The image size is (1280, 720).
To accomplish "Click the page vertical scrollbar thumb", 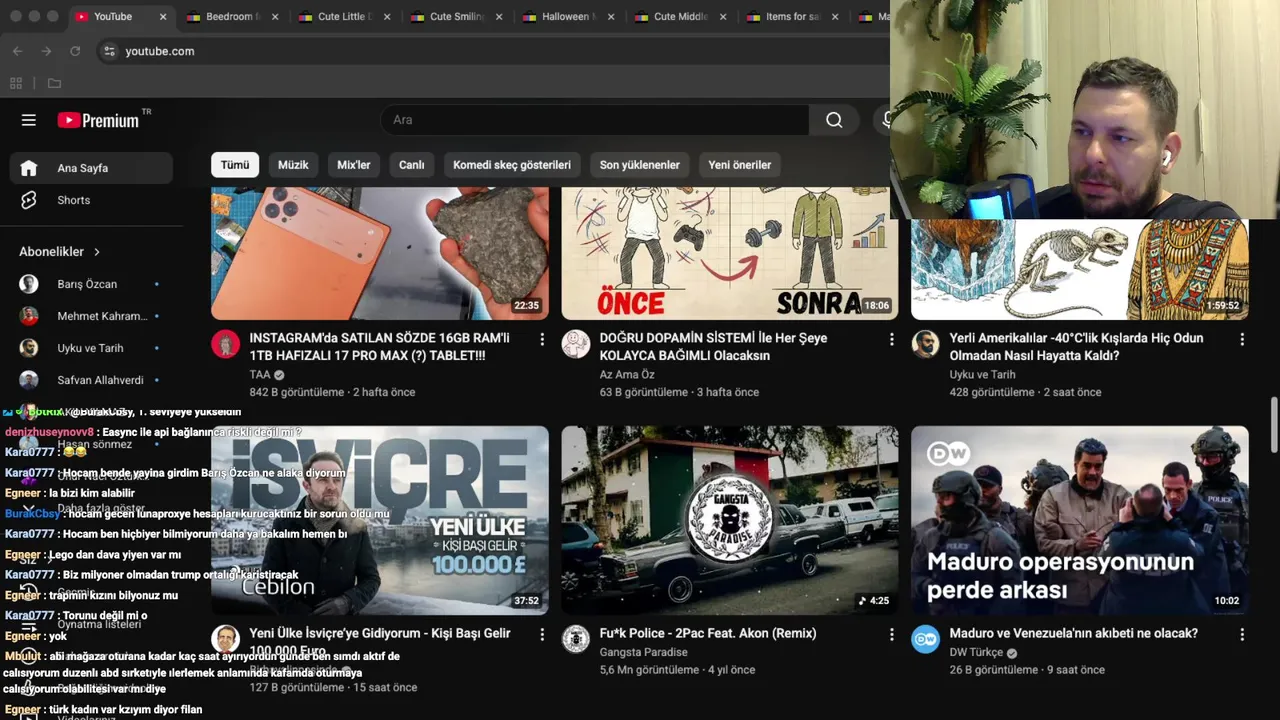I will [x=1274, y=425].
